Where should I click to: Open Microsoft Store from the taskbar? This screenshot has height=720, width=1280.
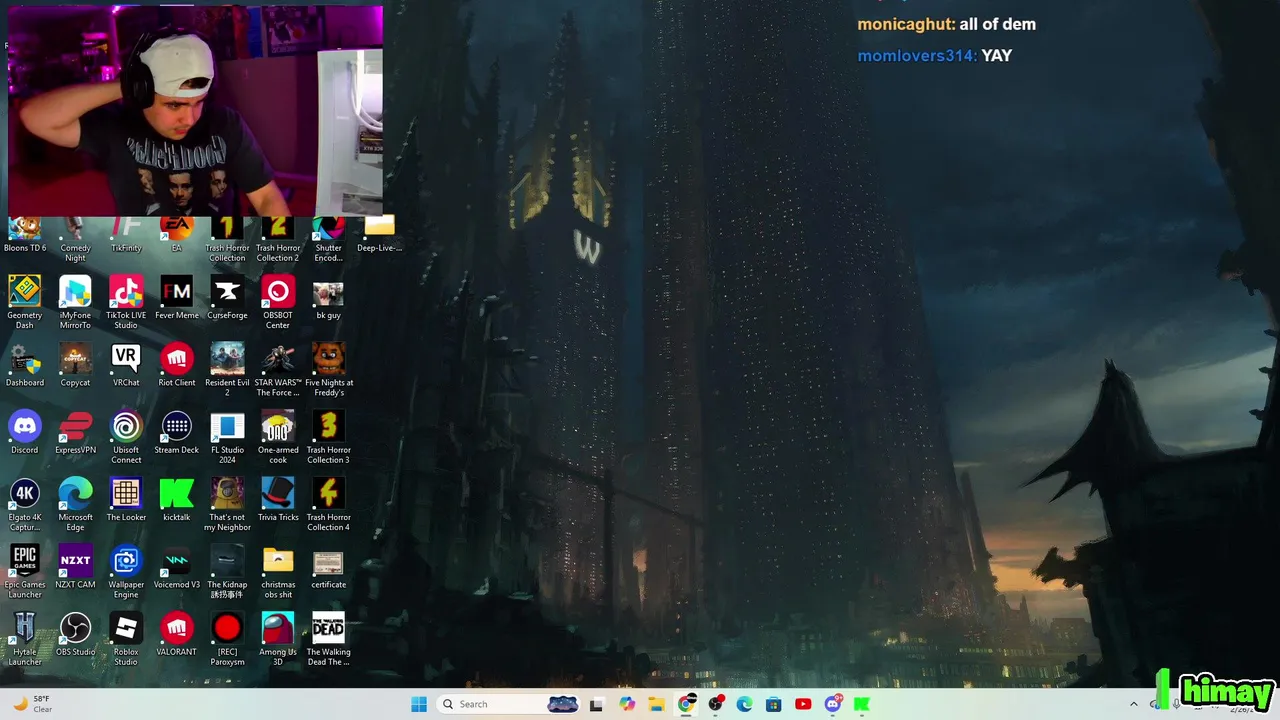pos(773,704)
